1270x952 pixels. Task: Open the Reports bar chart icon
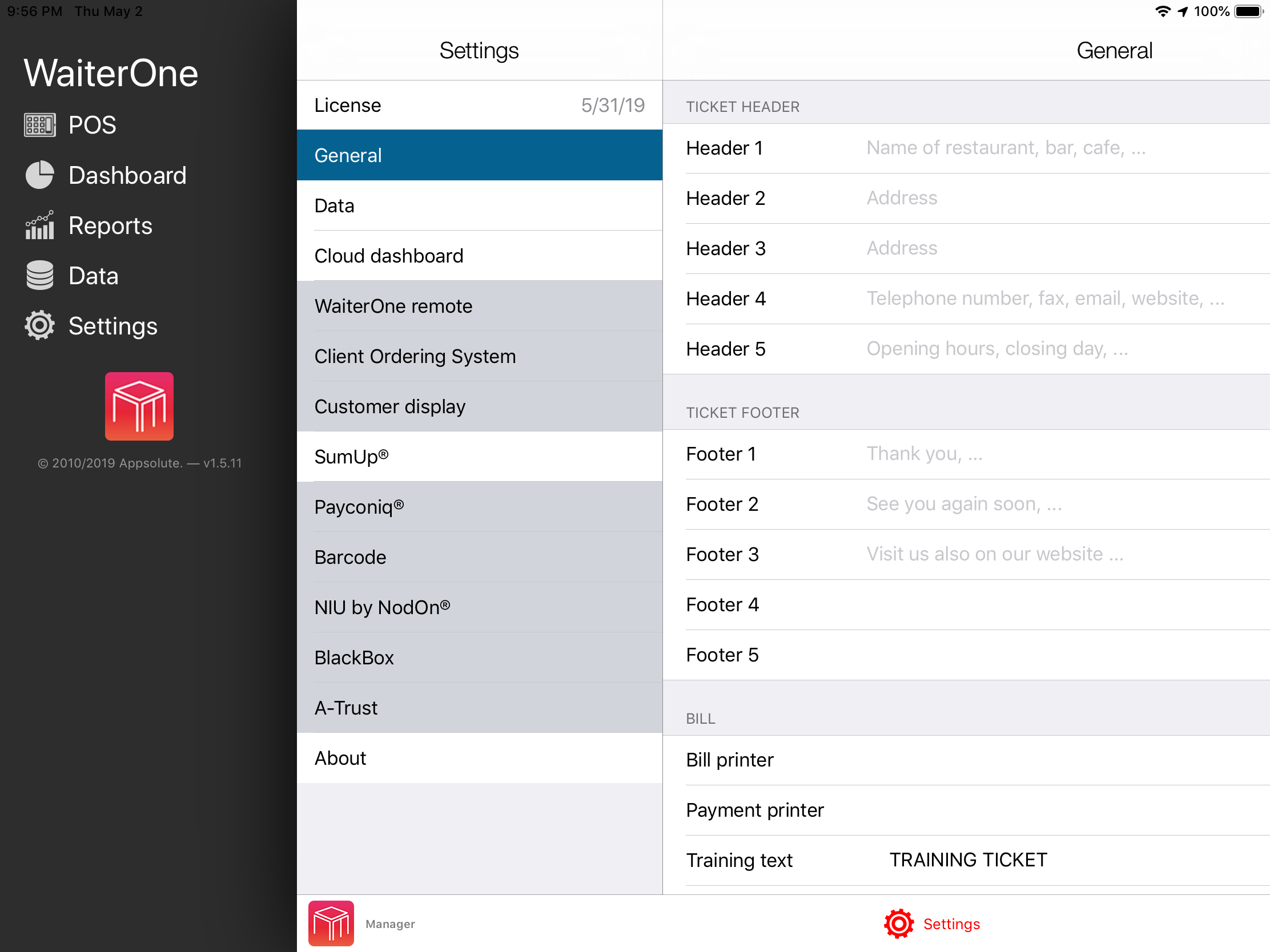[x=39, y=225]
